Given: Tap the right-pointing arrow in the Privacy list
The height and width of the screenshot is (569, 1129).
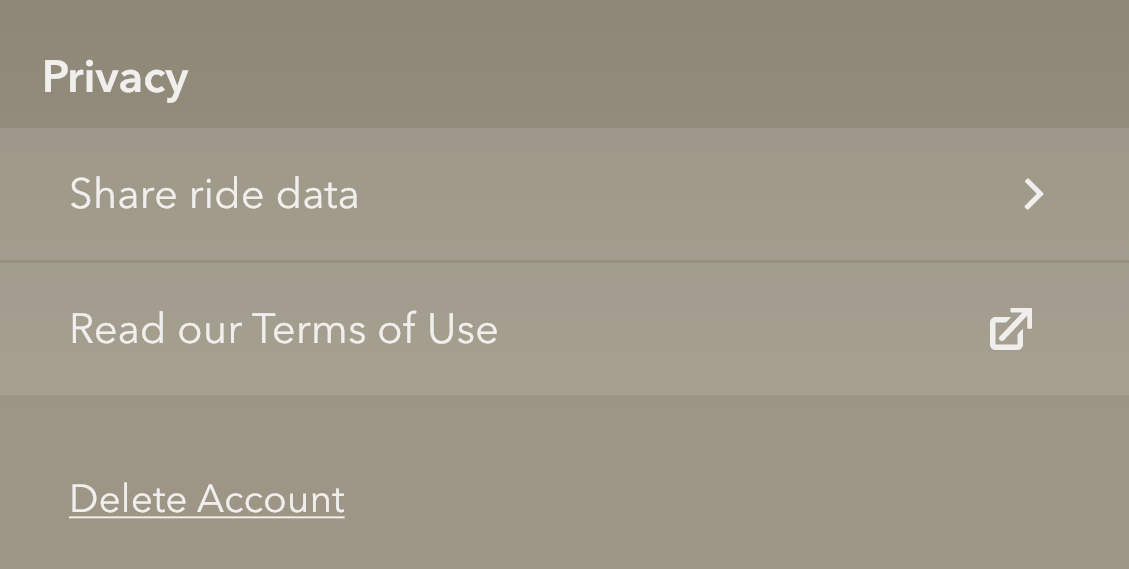Looking at the screenshot, I should point(1034,194).
